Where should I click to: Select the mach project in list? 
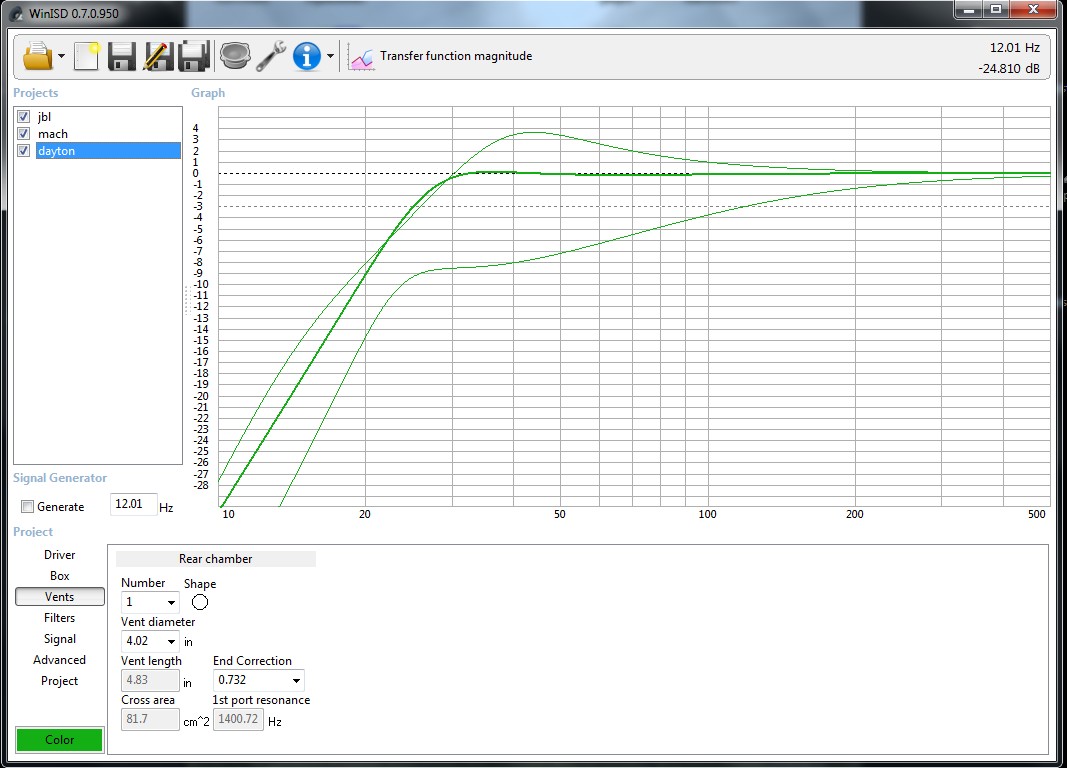point(52,133)
